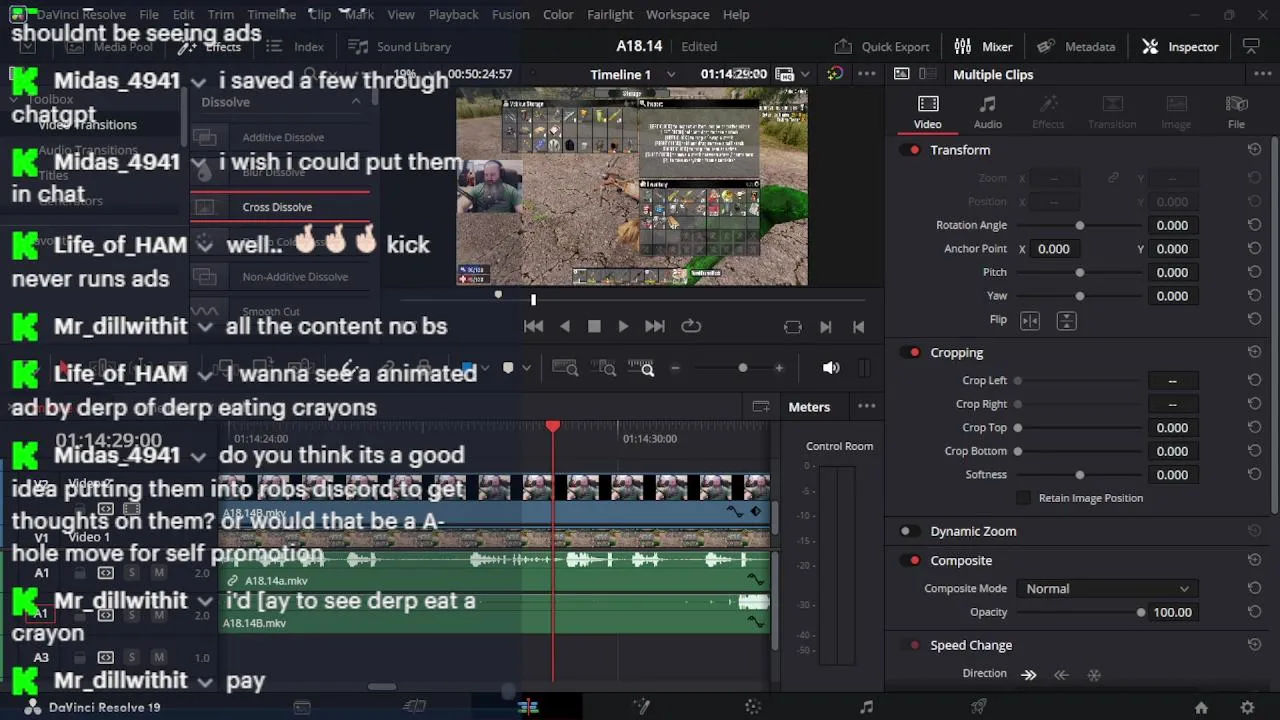Open the Sound Library panel
The width and height of the screenshot is (1280, 720).
pos(400,46)
